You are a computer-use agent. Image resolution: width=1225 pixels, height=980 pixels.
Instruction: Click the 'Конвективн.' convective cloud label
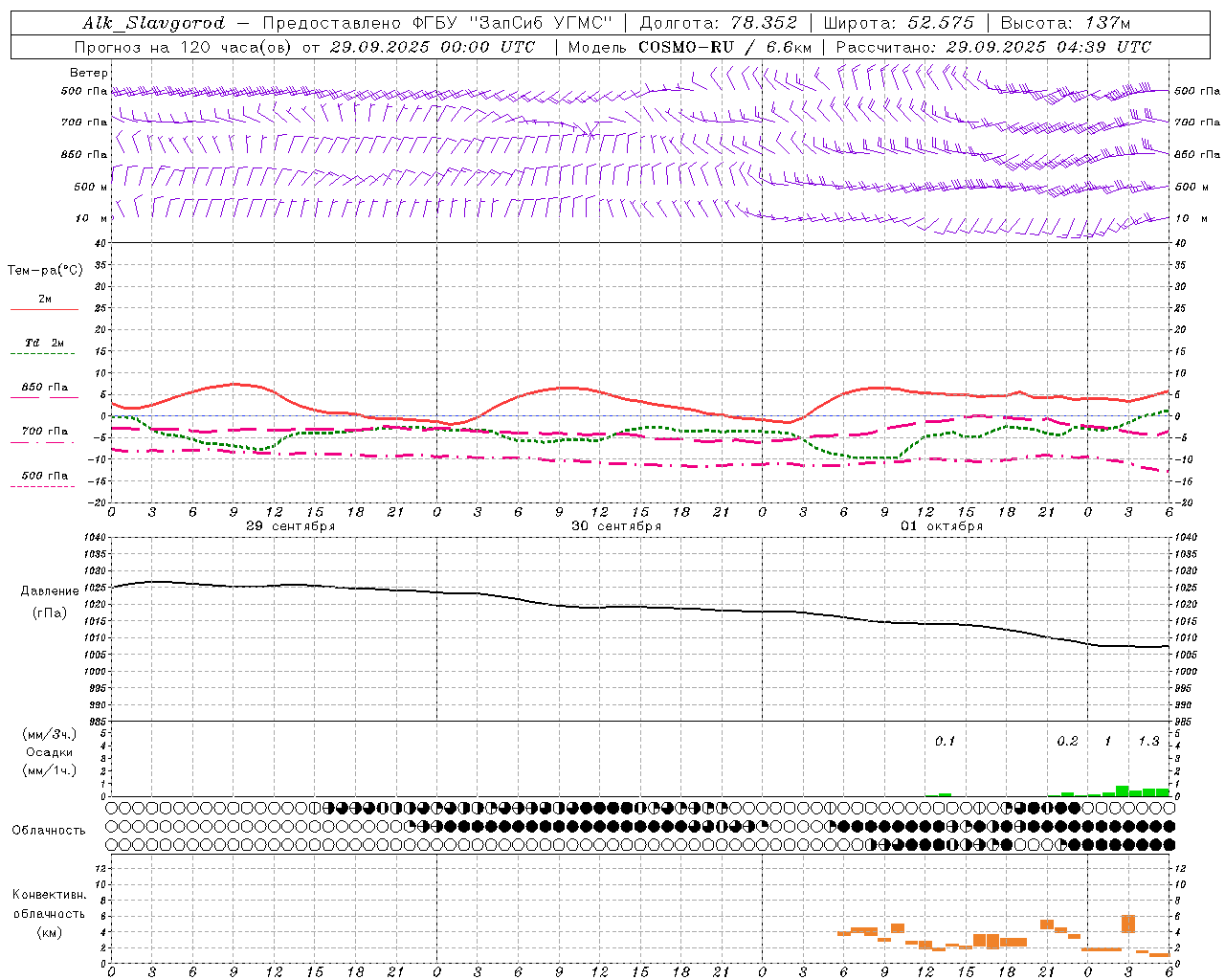(49, 895)
